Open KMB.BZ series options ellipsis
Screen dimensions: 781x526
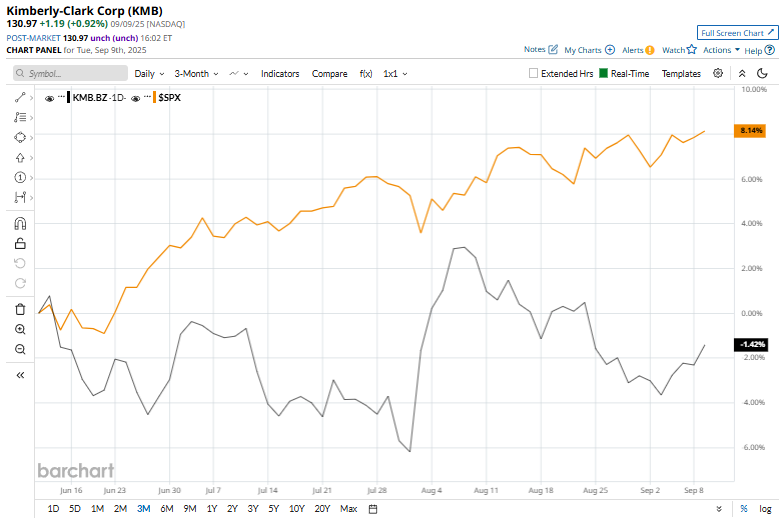[61, 97]
